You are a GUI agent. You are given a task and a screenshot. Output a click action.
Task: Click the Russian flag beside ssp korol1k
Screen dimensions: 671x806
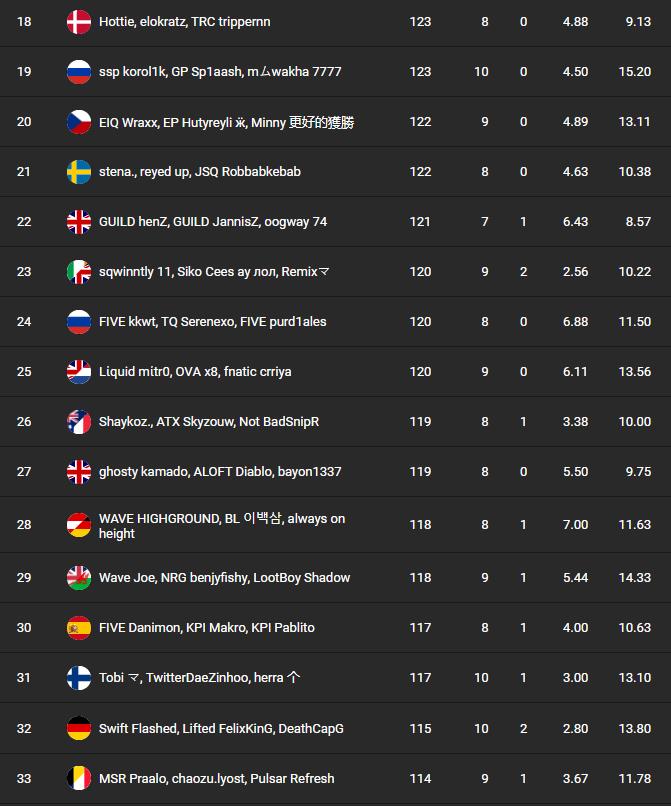(78, 71)
